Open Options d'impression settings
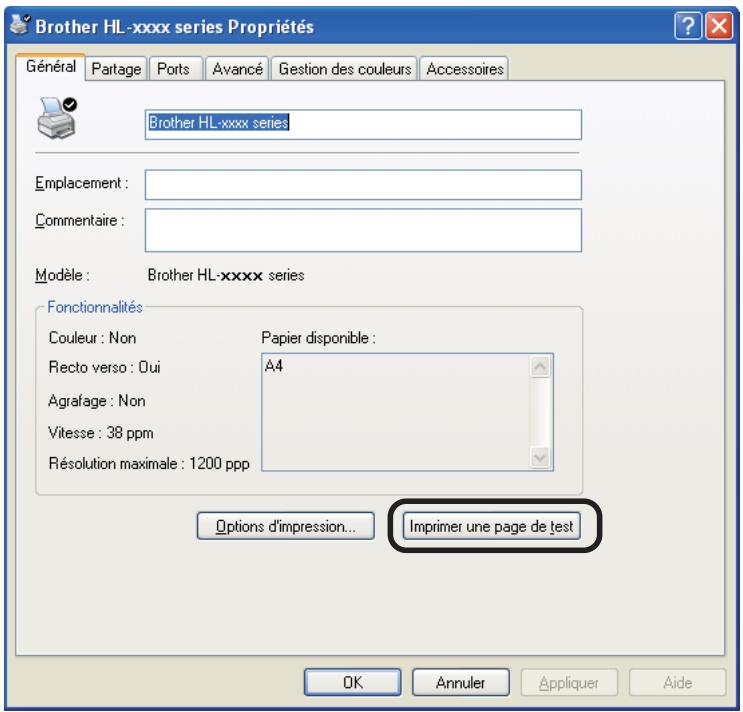This screenshot has height=712, width=743. [x=286, y=526]
